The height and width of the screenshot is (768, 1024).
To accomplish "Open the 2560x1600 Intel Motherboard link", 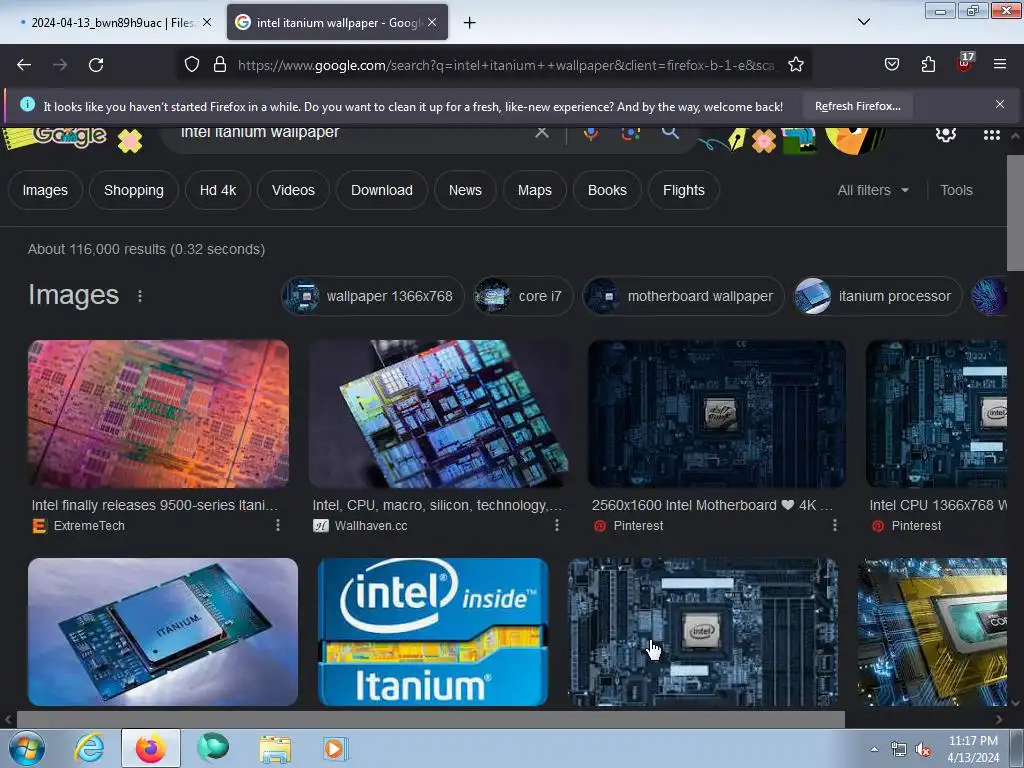I will pos(712,505).
